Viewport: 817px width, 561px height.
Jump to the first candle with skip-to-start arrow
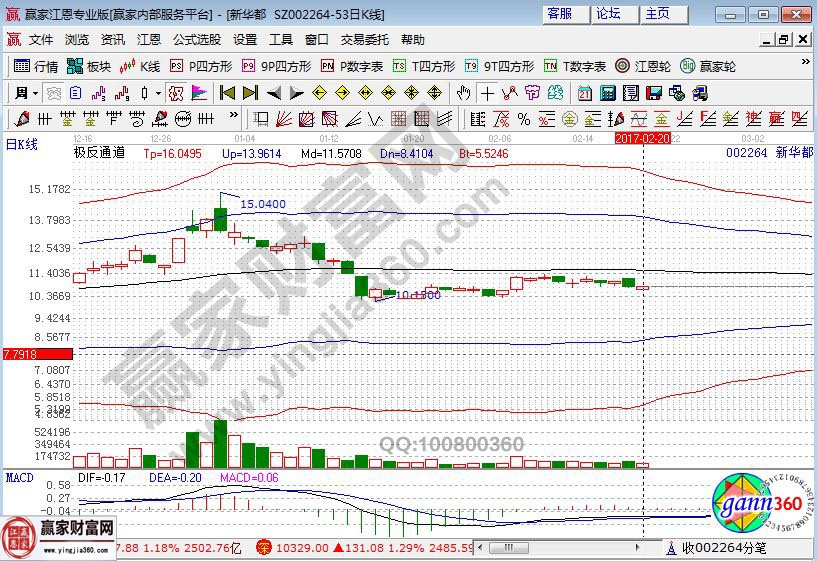(x=227, y=93)
